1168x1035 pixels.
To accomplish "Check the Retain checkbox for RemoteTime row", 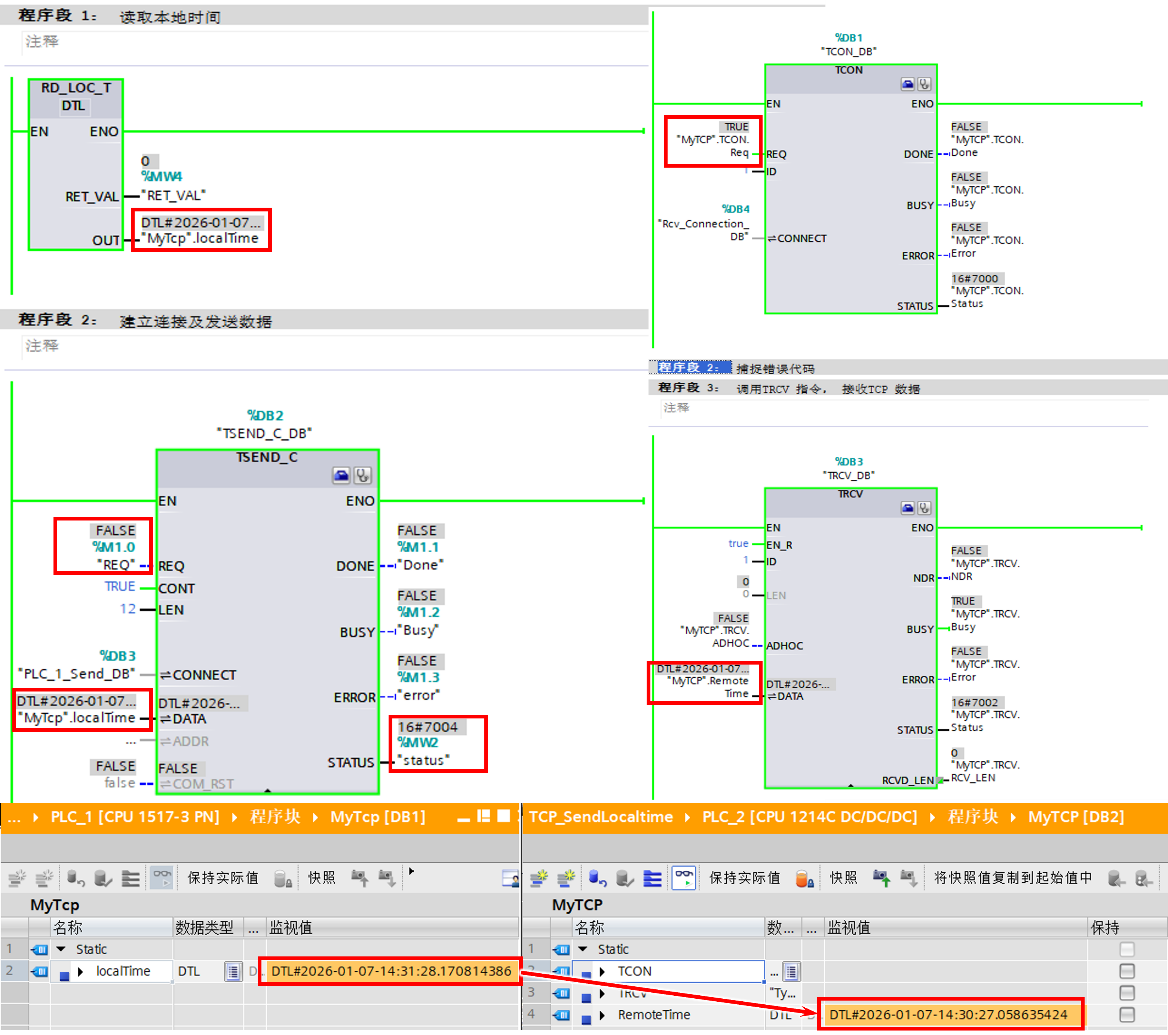I will (1127, 1015).
